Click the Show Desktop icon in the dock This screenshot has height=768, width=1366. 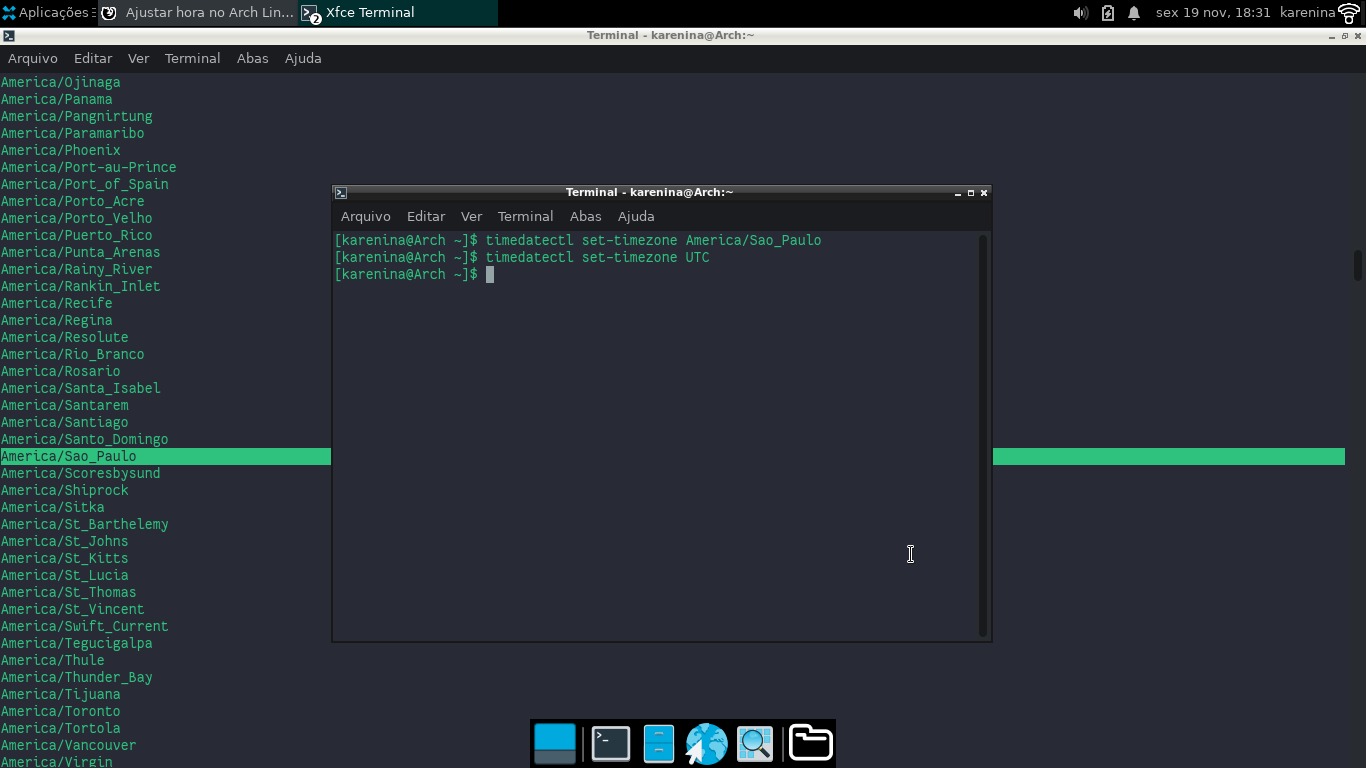[x=555, y=744]
